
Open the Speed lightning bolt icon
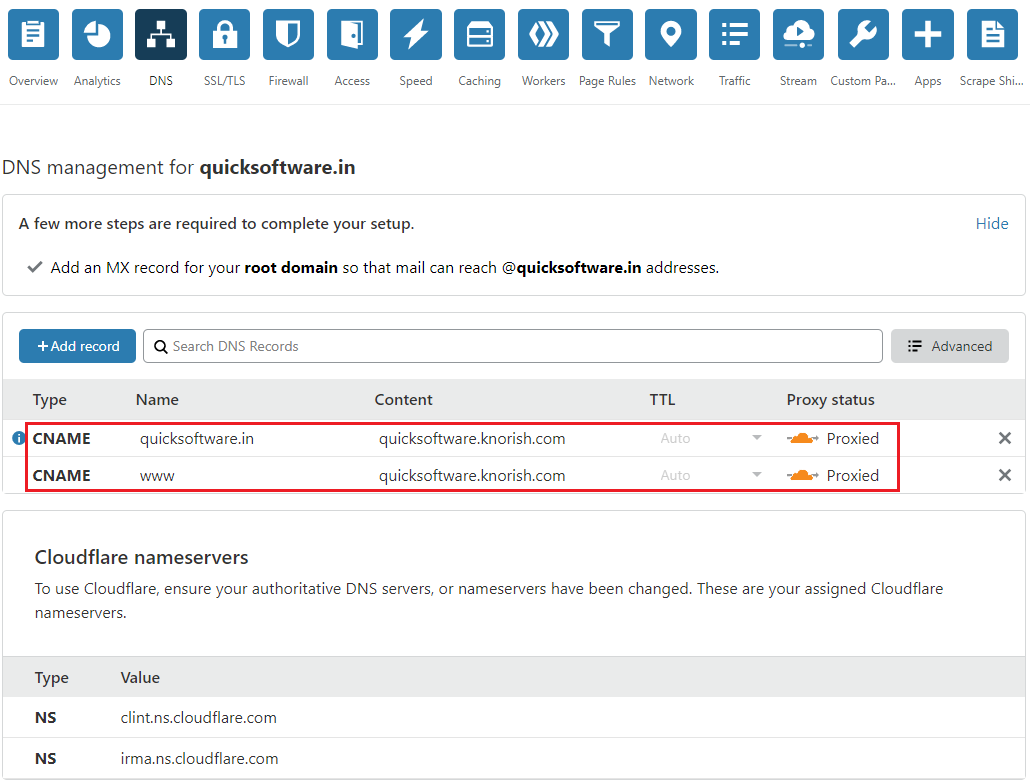(x=416, y=34)
